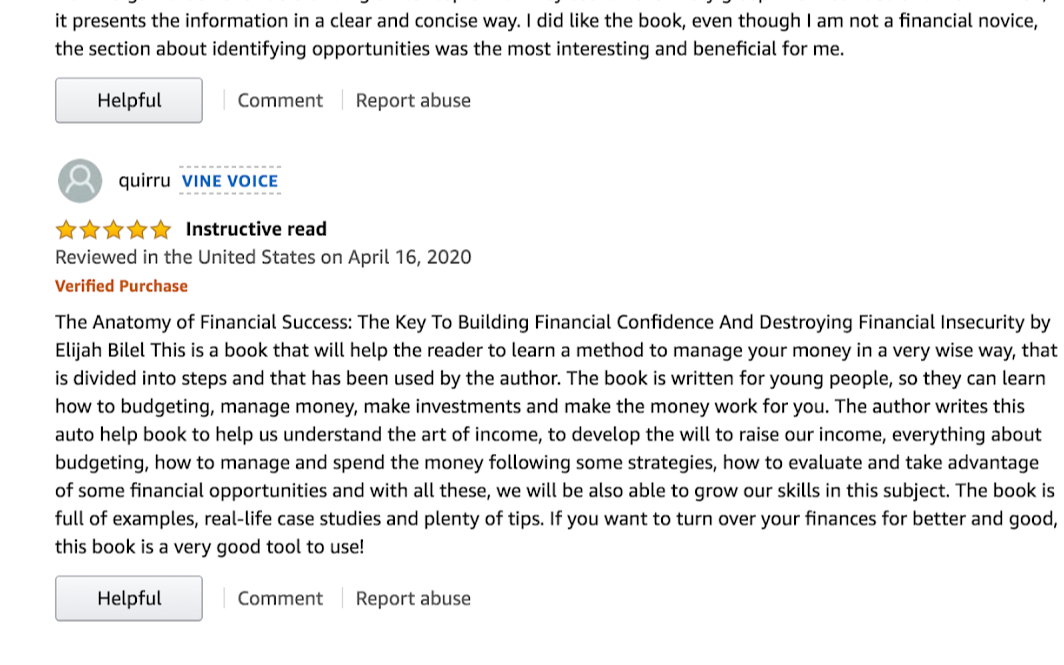Click the fifth star in quirru's rating

pyautogui.click(x=160, y=230)
